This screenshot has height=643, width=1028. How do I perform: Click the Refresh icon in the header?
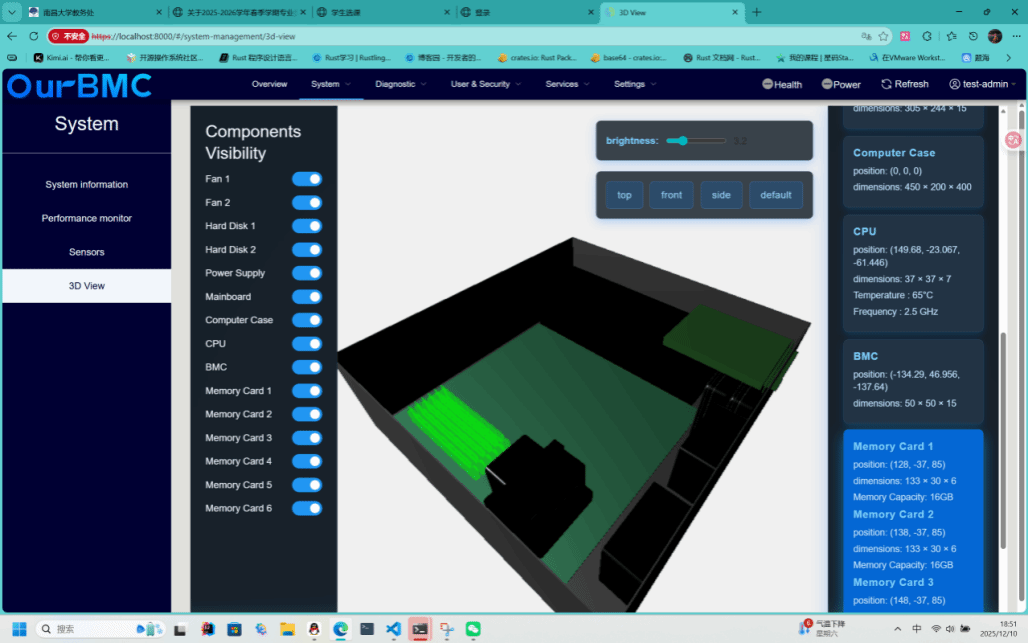(886, 84)
